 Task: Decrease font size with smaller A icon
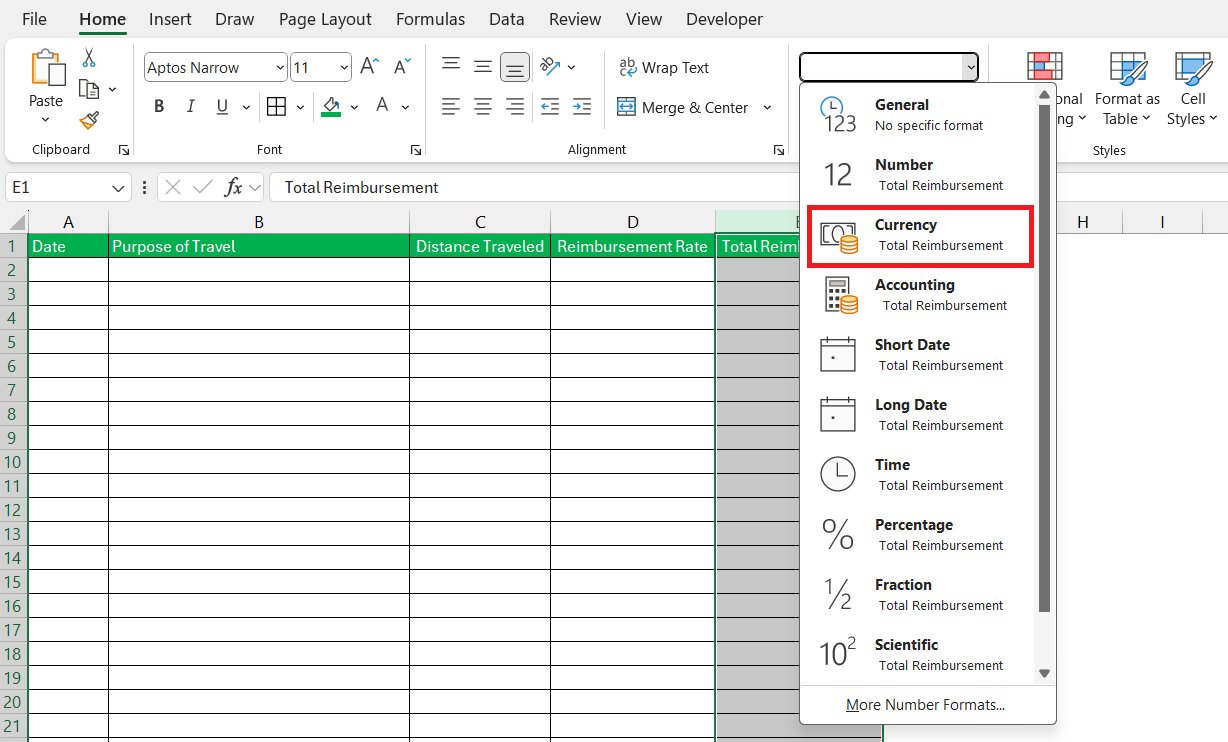point(402,67)
